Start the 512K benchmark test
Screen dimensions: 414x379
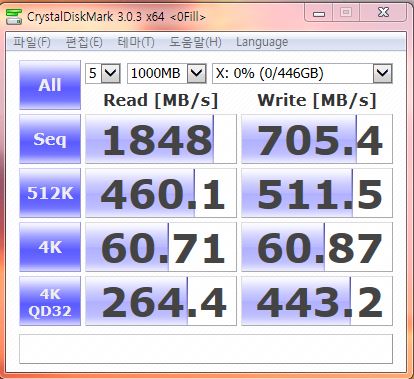click(50, 193)
